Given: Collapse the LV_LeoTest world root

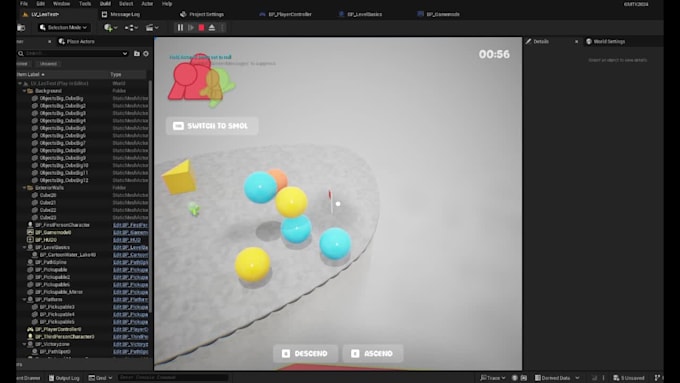Looking at the screenshot, I should [x=20, y=83].
